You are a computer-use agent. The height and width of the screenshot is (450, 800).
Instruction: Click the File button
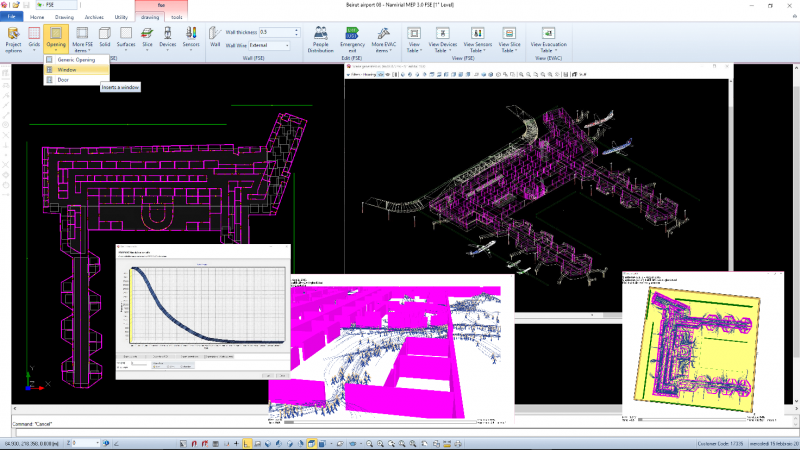(x=11, y=17)
